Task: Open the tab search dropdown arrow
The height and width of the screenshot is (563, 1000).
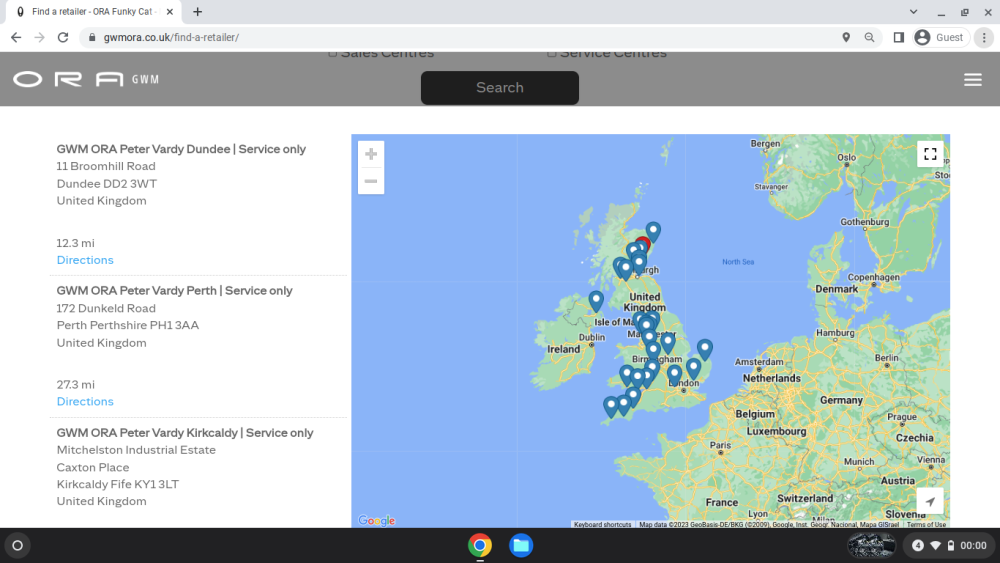Action: pyautogui.click(x=913, y=11)
